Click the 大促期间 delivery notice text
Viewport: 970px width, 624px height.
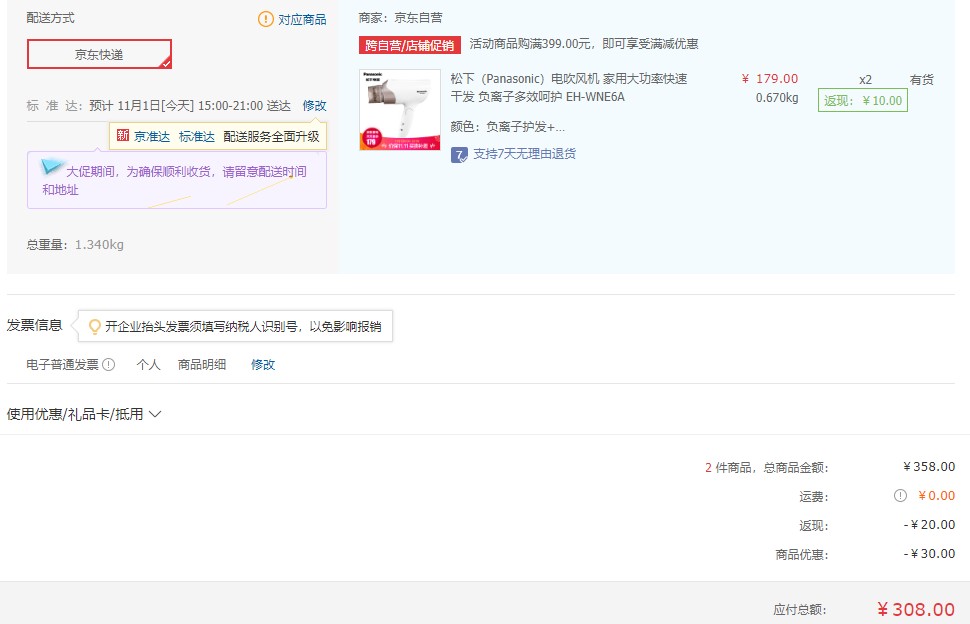[175, 181]
